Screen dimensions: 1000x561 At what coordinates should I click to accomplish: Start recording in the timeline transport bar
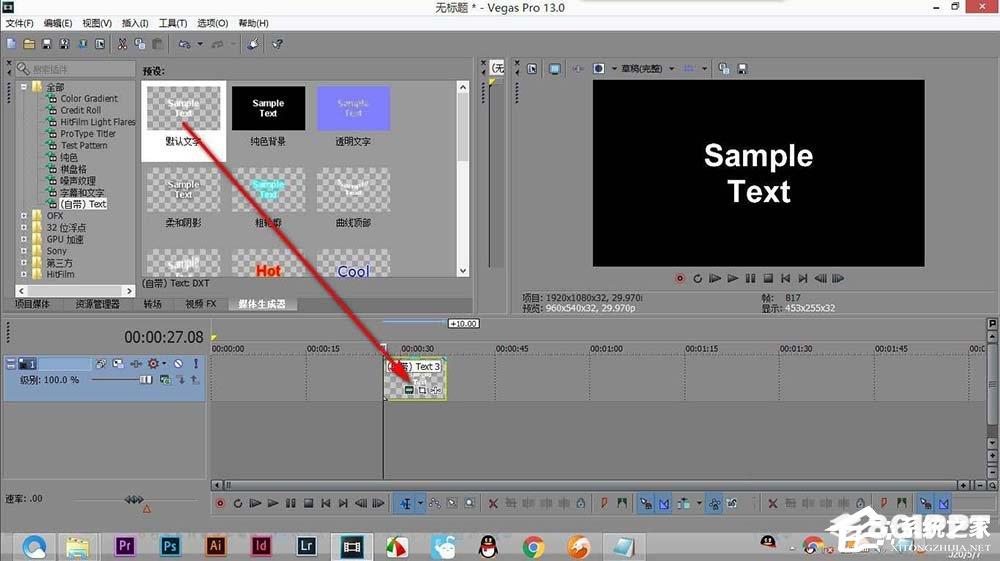coord(220,504)
